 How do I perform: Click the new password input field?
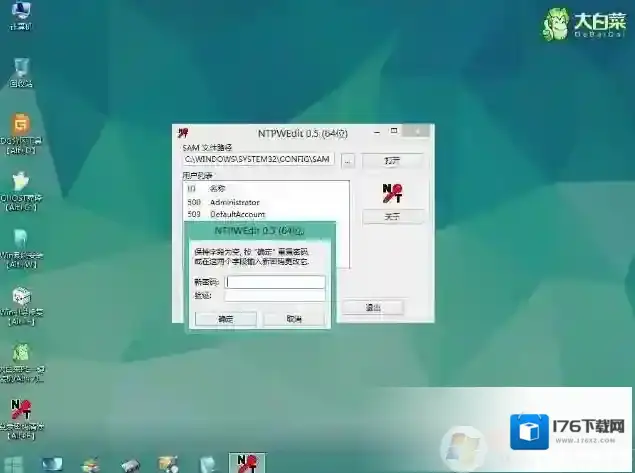pos(275,282)
